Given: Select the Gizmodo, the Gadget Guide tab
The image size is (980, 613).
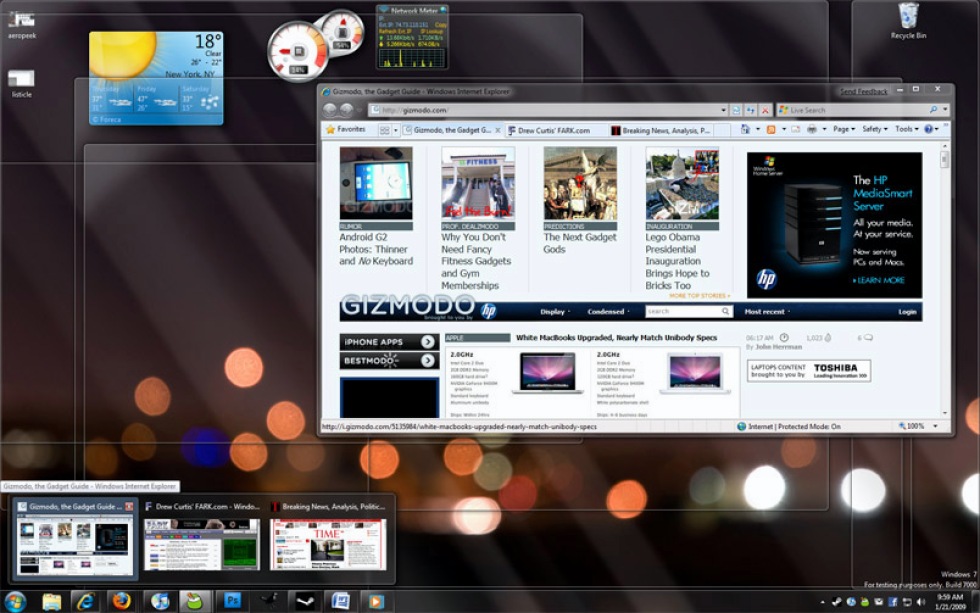Looking at the screenshot, I should click(451, 130).
